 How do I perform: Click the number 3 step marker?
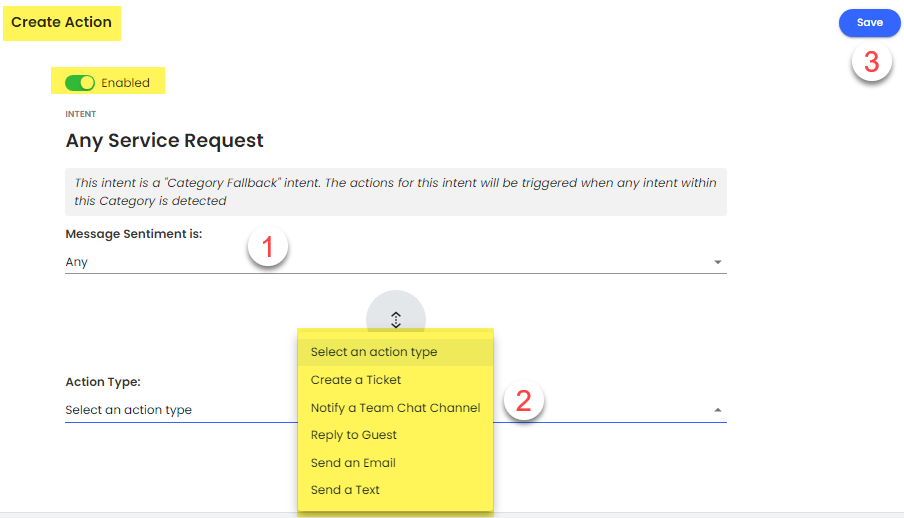tap(871, 62)
